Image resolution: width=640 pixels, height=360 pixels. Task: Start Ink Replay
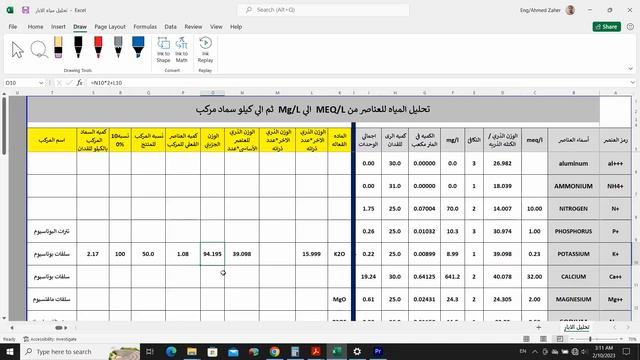(205, 50)
